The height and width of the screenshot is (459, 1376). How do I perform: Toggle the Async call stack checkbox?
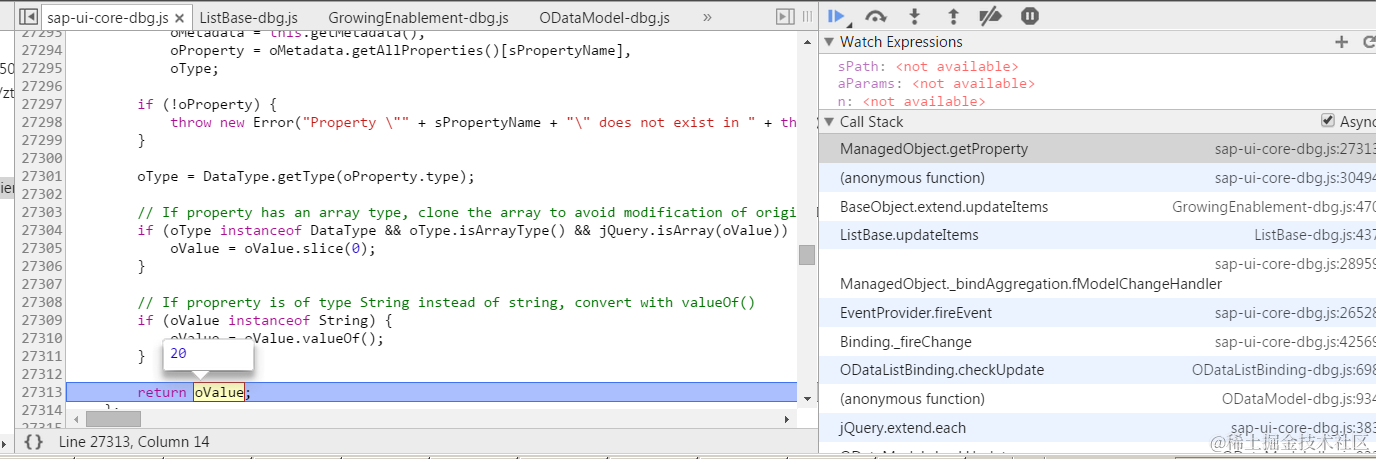[x=1328, y=121]
